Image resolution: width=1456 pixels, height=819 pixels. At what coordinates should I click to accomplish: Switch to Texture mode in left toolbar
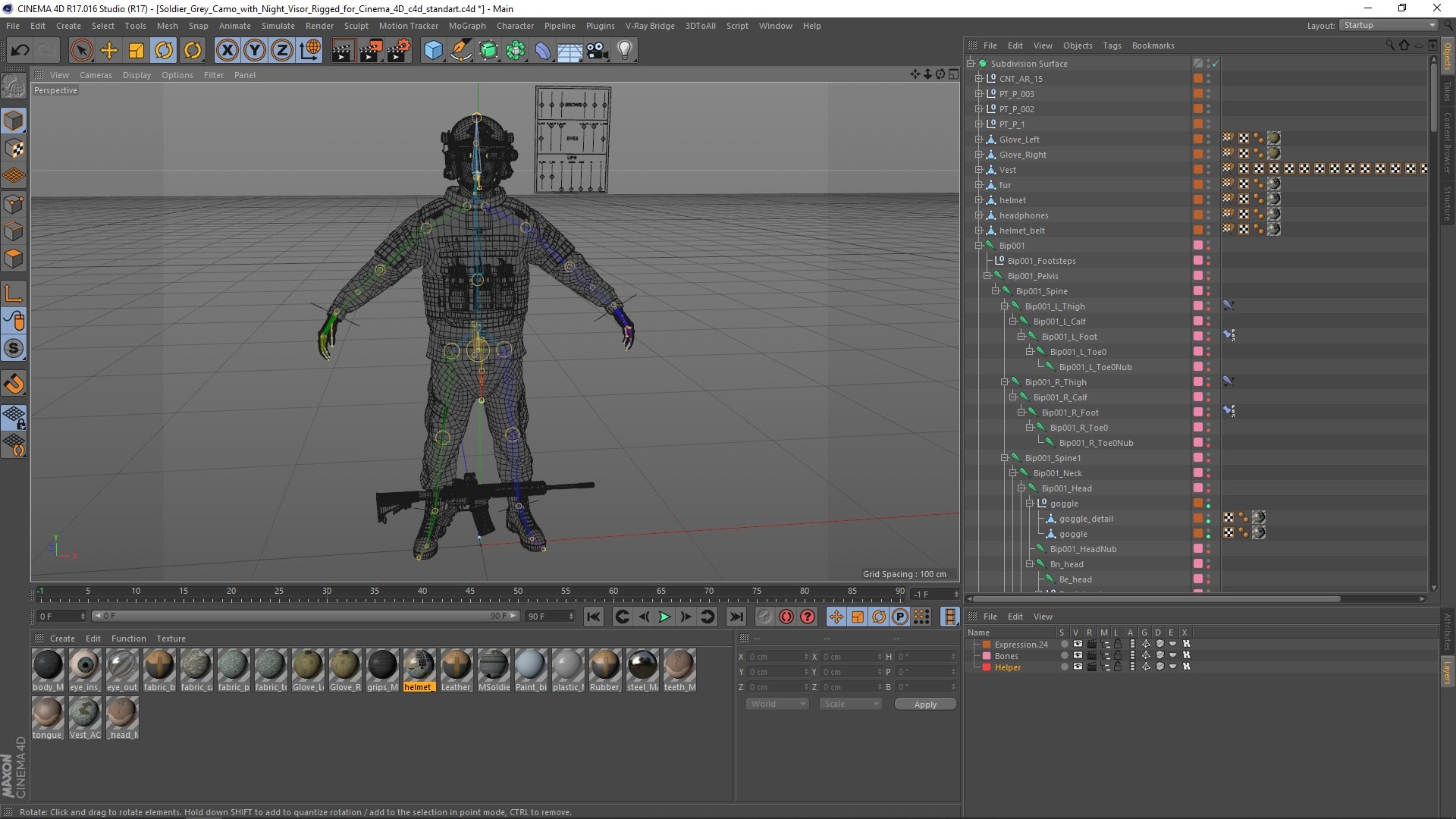(x=14, y=149)
